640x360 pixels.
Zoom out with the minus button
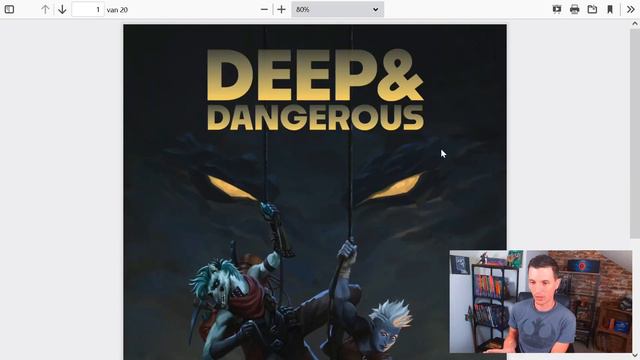[x=264, y=9]
